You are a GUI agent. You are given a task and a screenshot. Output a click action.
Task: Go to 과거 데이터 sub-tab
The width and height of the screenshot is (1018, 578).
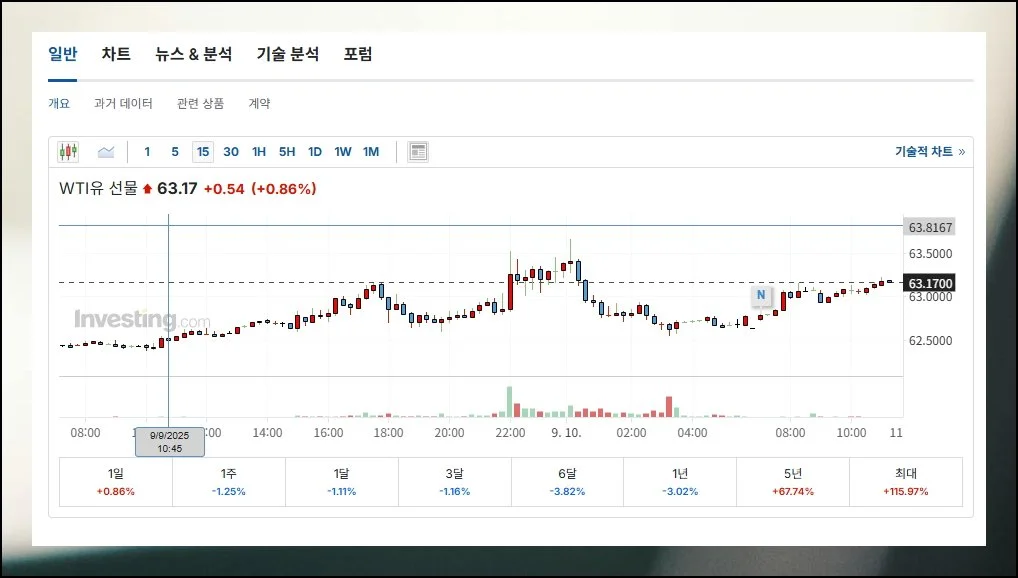123,103
